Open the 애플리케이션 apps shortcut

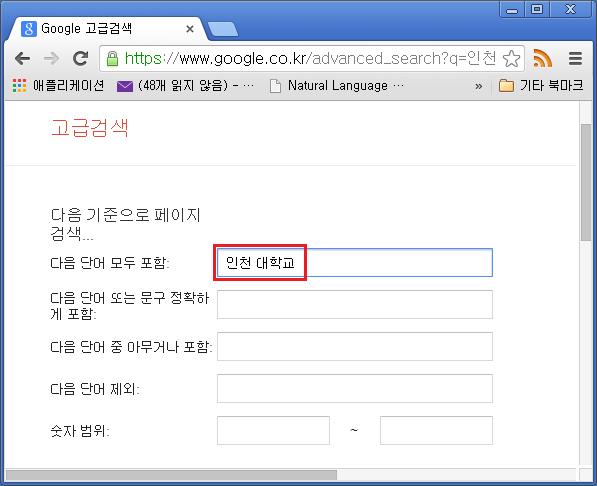58,86
